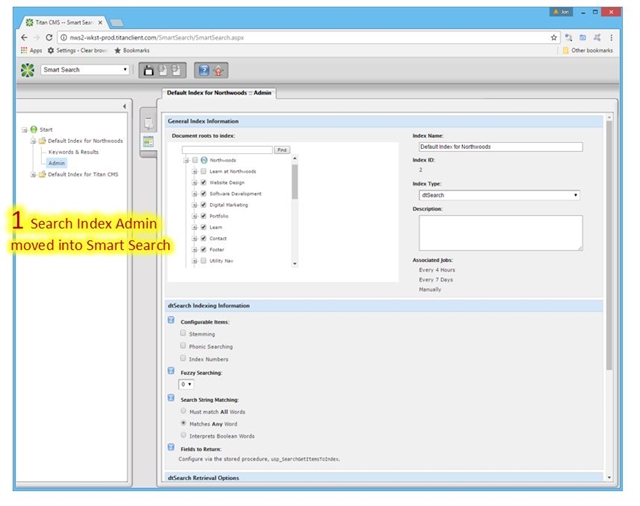This screenshot has width=640, height=506.
Task: Select the Default Index for Northwoods Admin tab
Action: click(x=219, y=93)
